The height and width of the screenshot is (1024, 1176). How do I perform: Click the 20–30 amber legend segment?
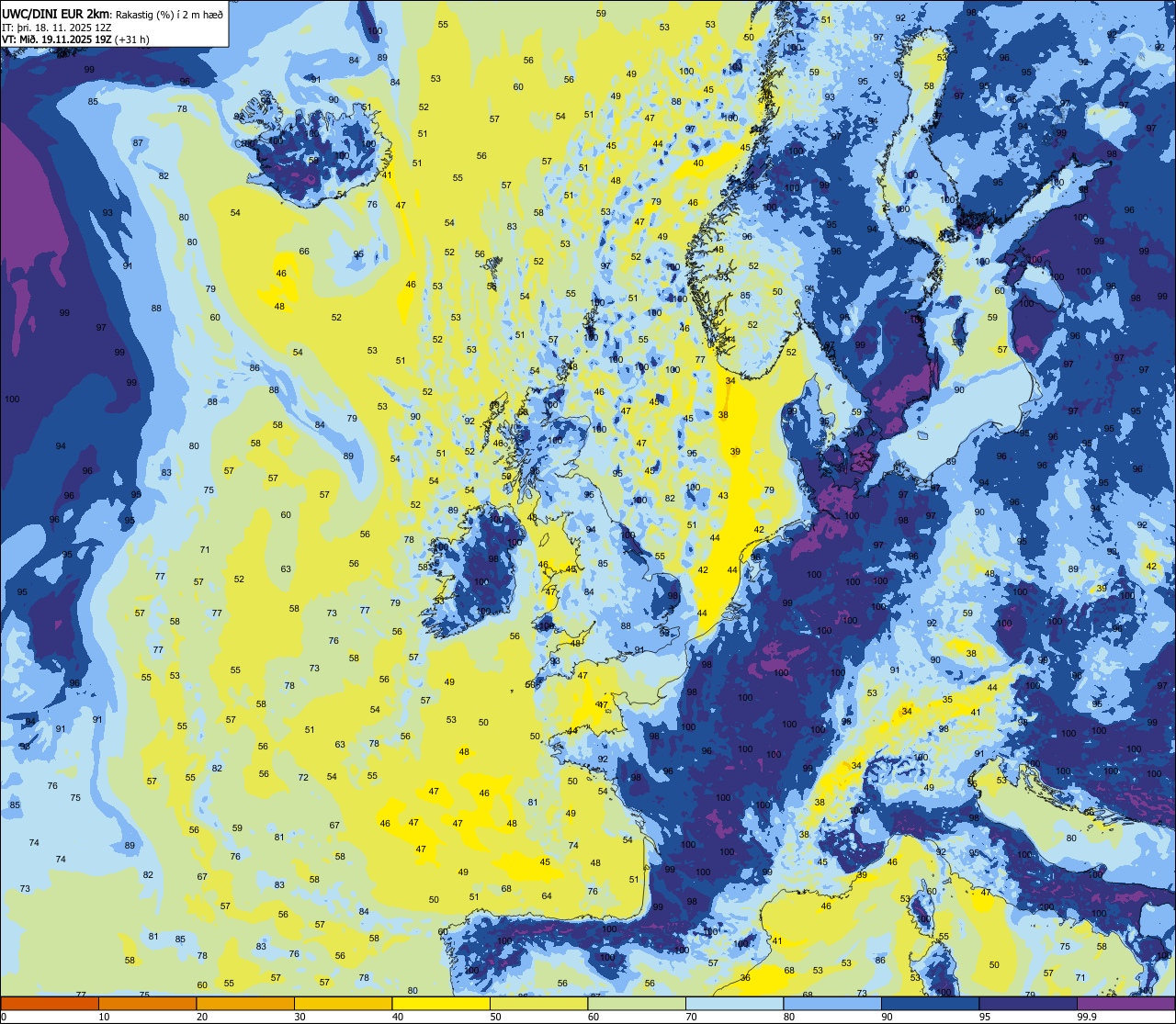(x=245, y=1003)
